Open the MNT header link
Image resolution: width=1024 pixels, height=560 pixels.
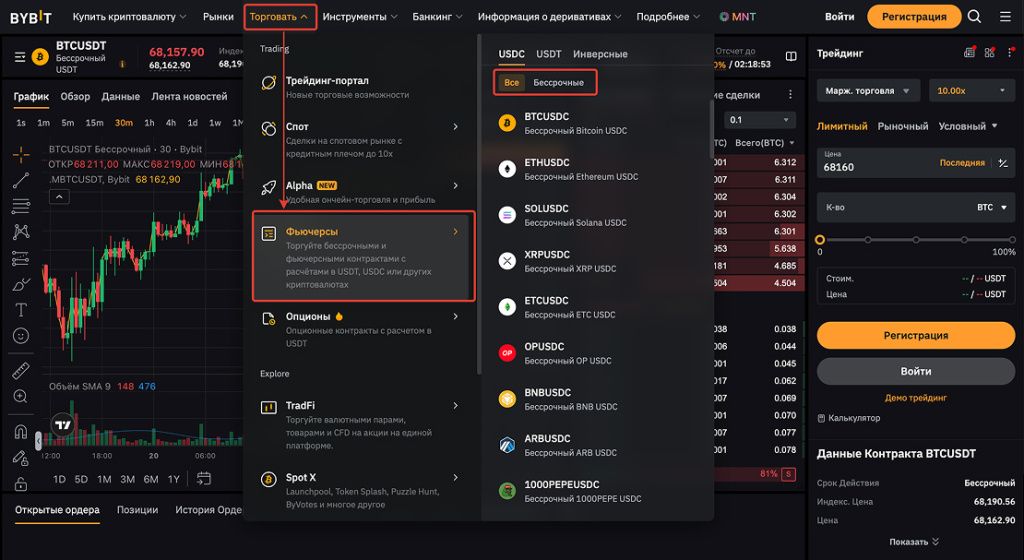[x=737, y=16]
